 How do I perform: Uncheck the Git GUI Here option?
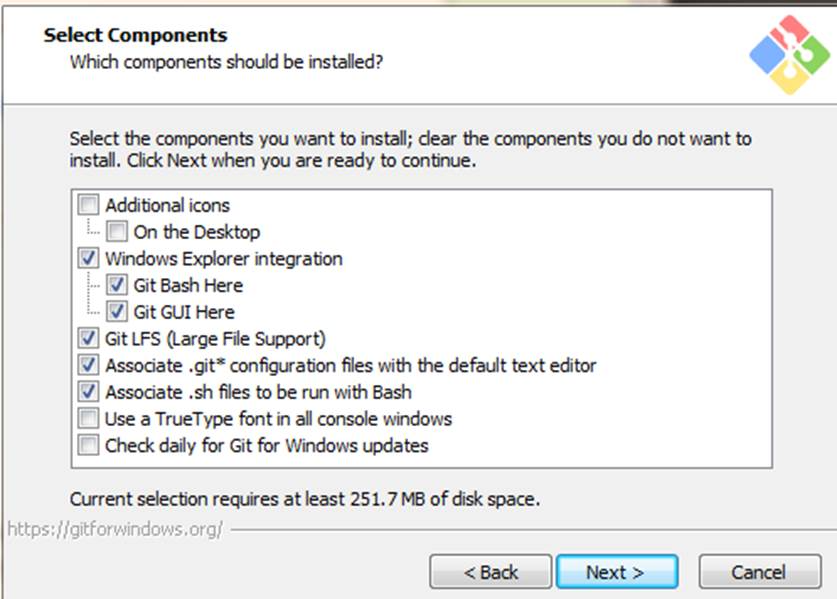point(116,311)
